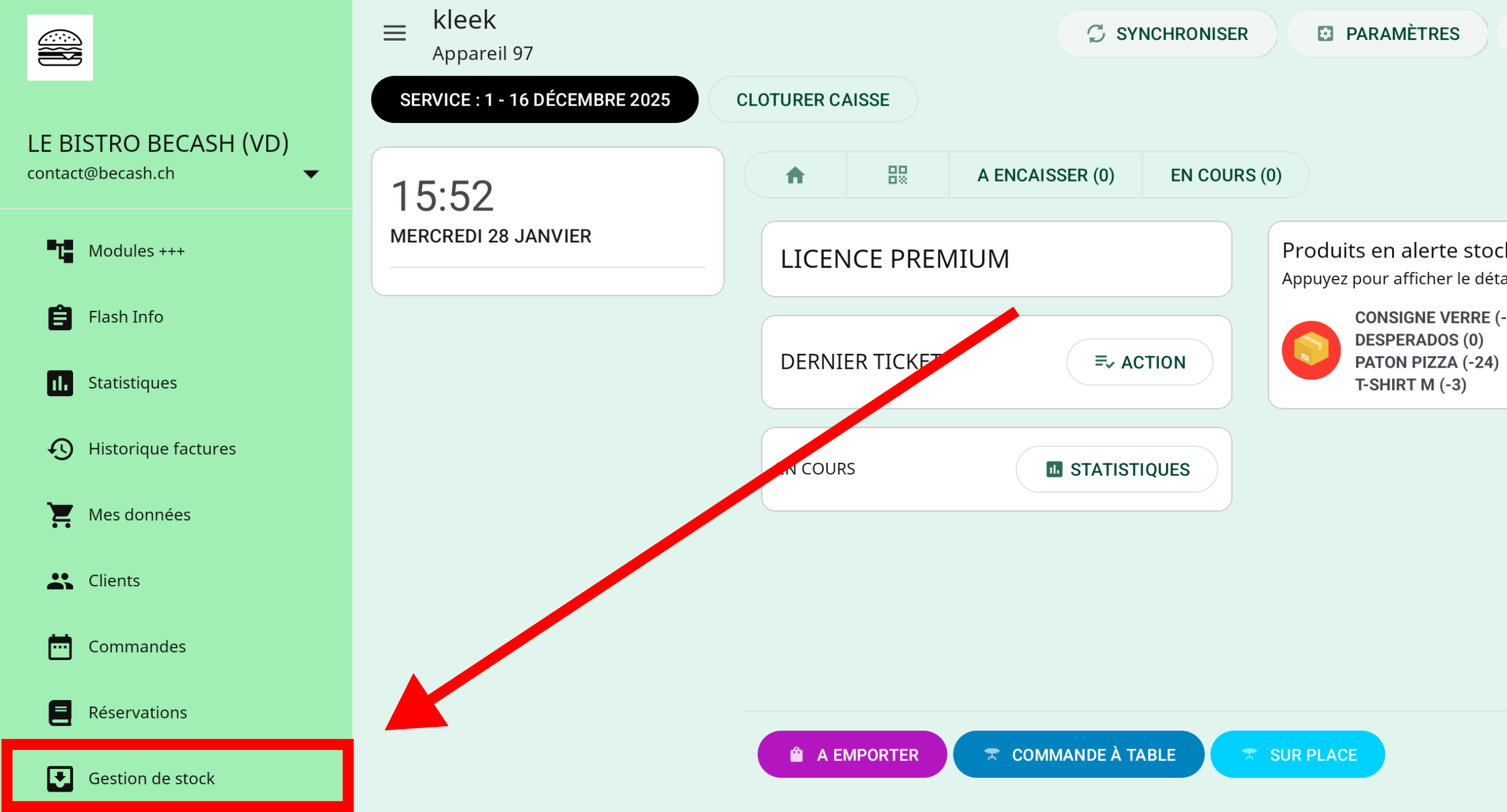
Task: Click the Commandes calendar icon
Action: [x=60, y=647]
